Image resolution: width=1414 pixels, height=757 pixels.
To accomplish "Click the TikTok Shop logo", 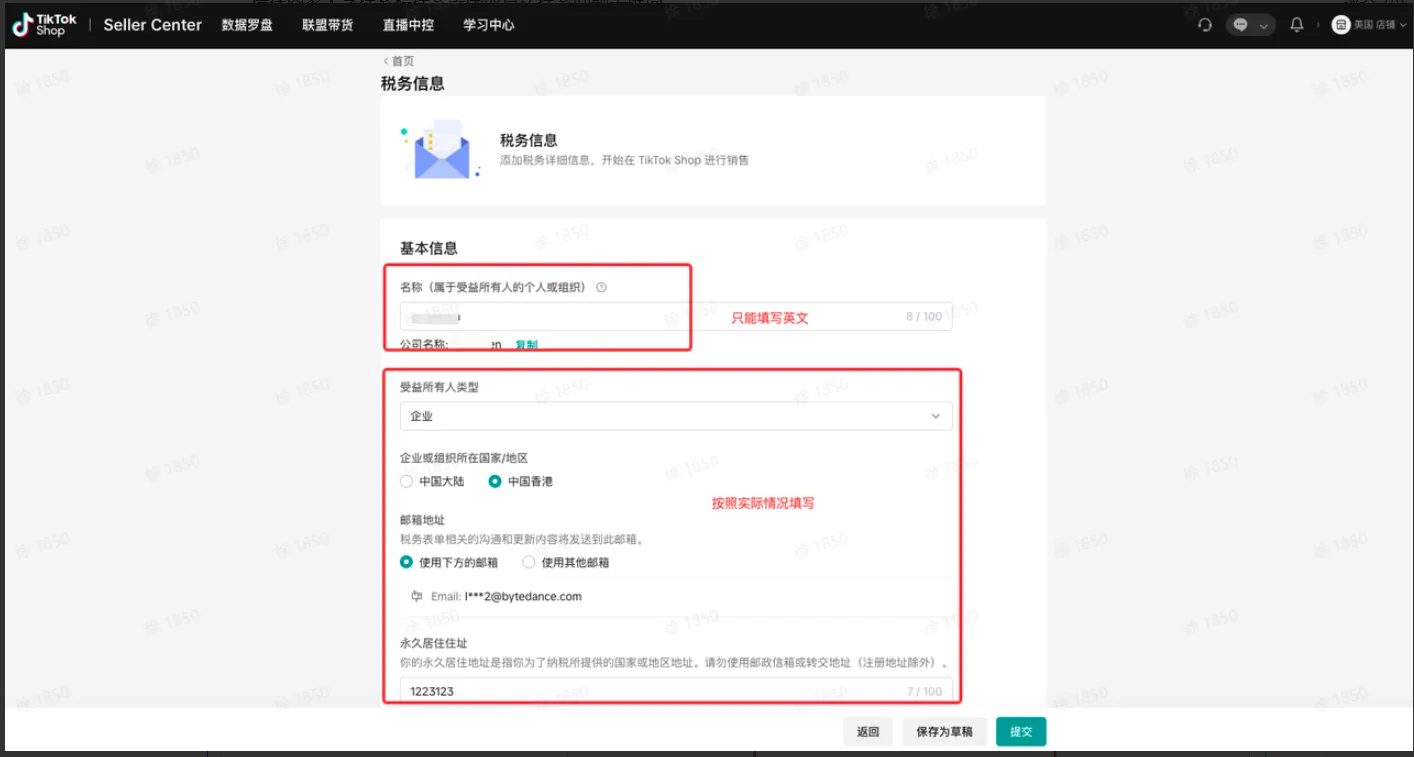I will (45, 25).
